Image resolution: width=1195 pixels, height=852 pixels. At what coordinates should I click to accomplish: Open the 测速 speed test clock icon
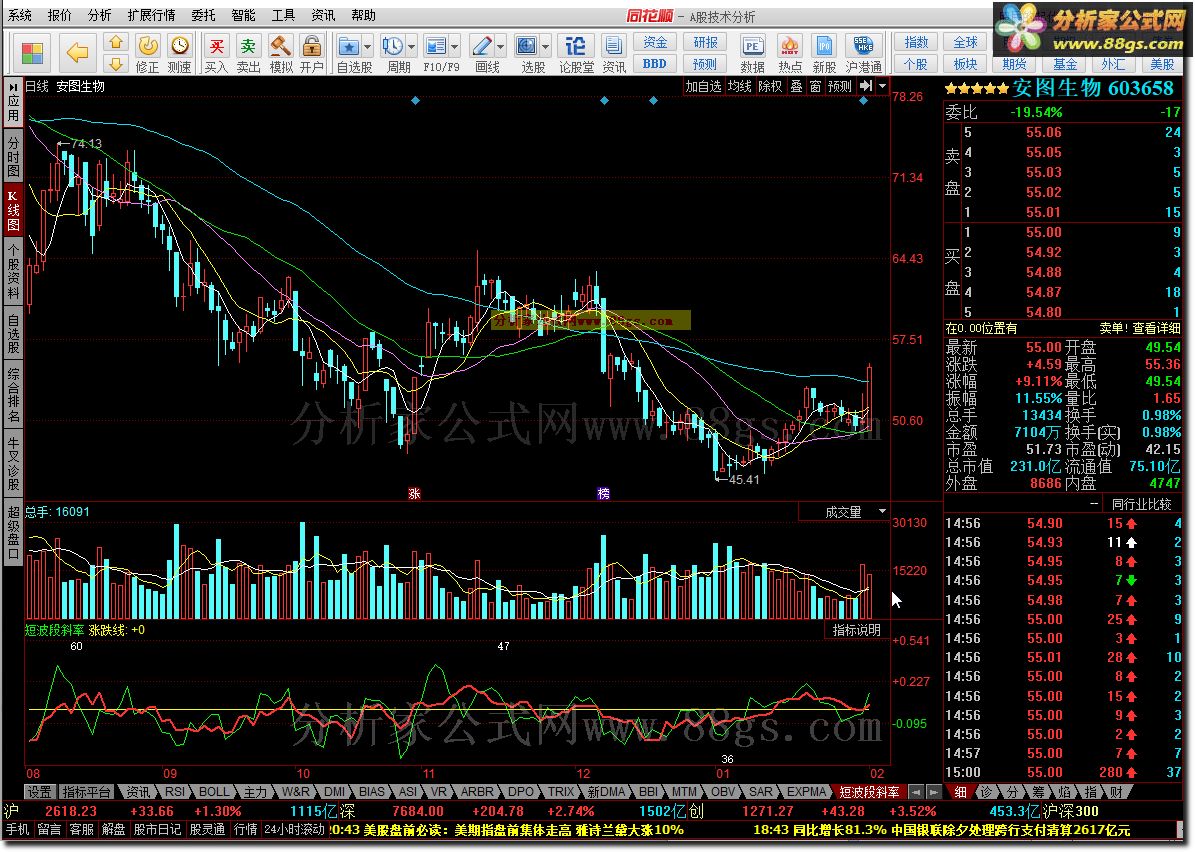[x=180, y=53]
